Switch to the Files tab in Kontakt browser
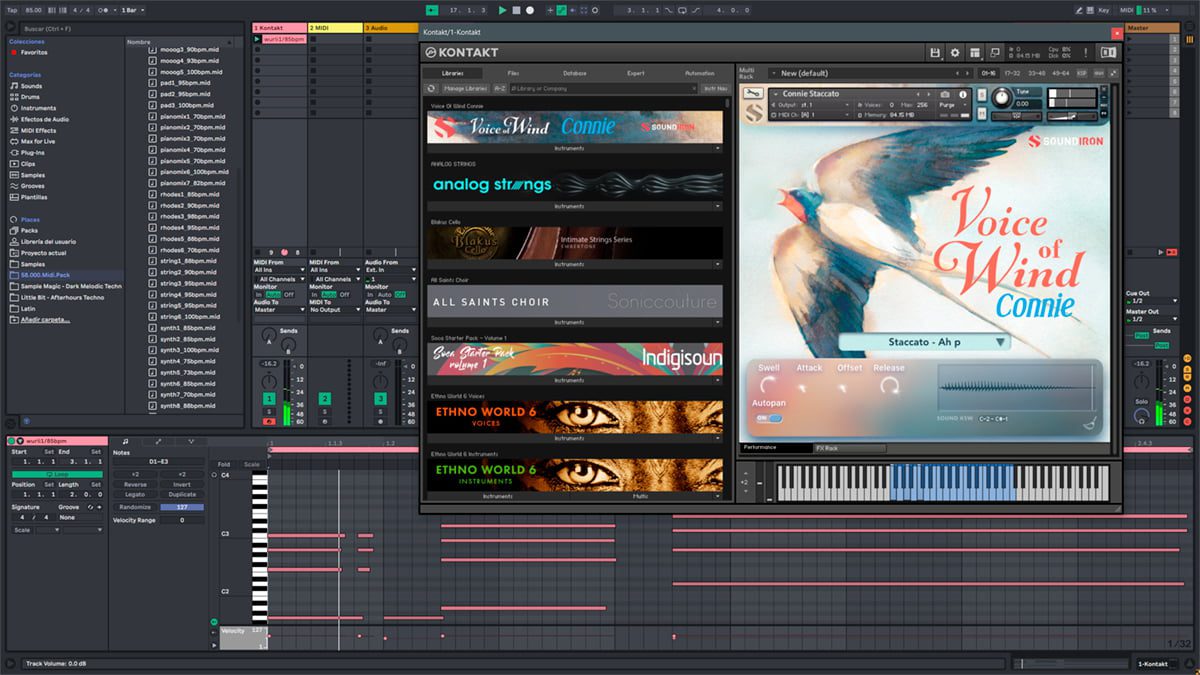Screen dimensions: 1200x675 point(513,73)
